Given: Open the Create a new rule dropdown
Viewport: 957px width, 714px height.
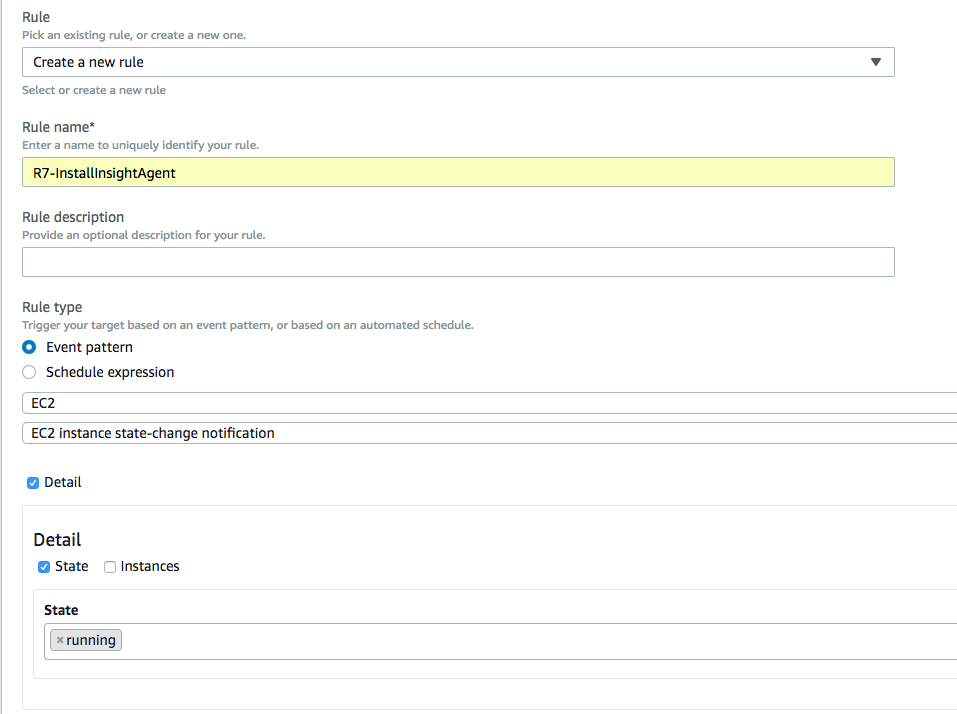Looking at the screenshot, I should [x=457, y=62].
